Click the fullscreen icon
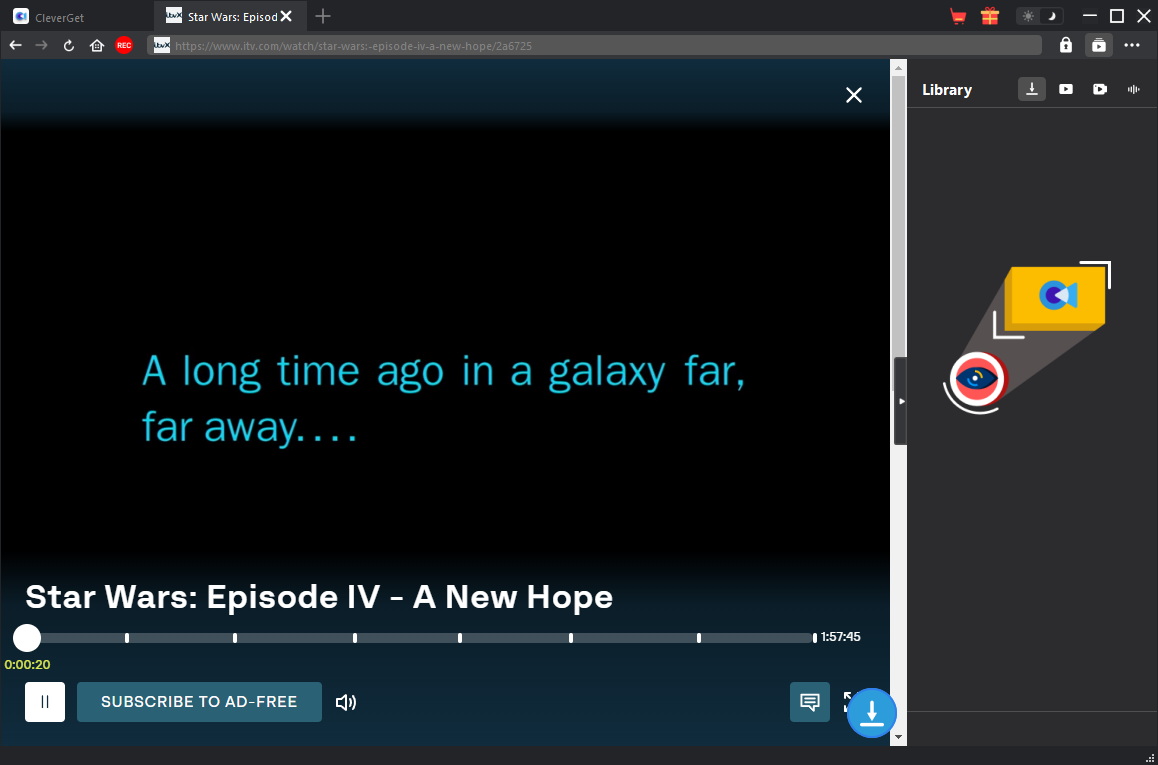The width and height of the screenshot is (1158, 765). point(848,701)
